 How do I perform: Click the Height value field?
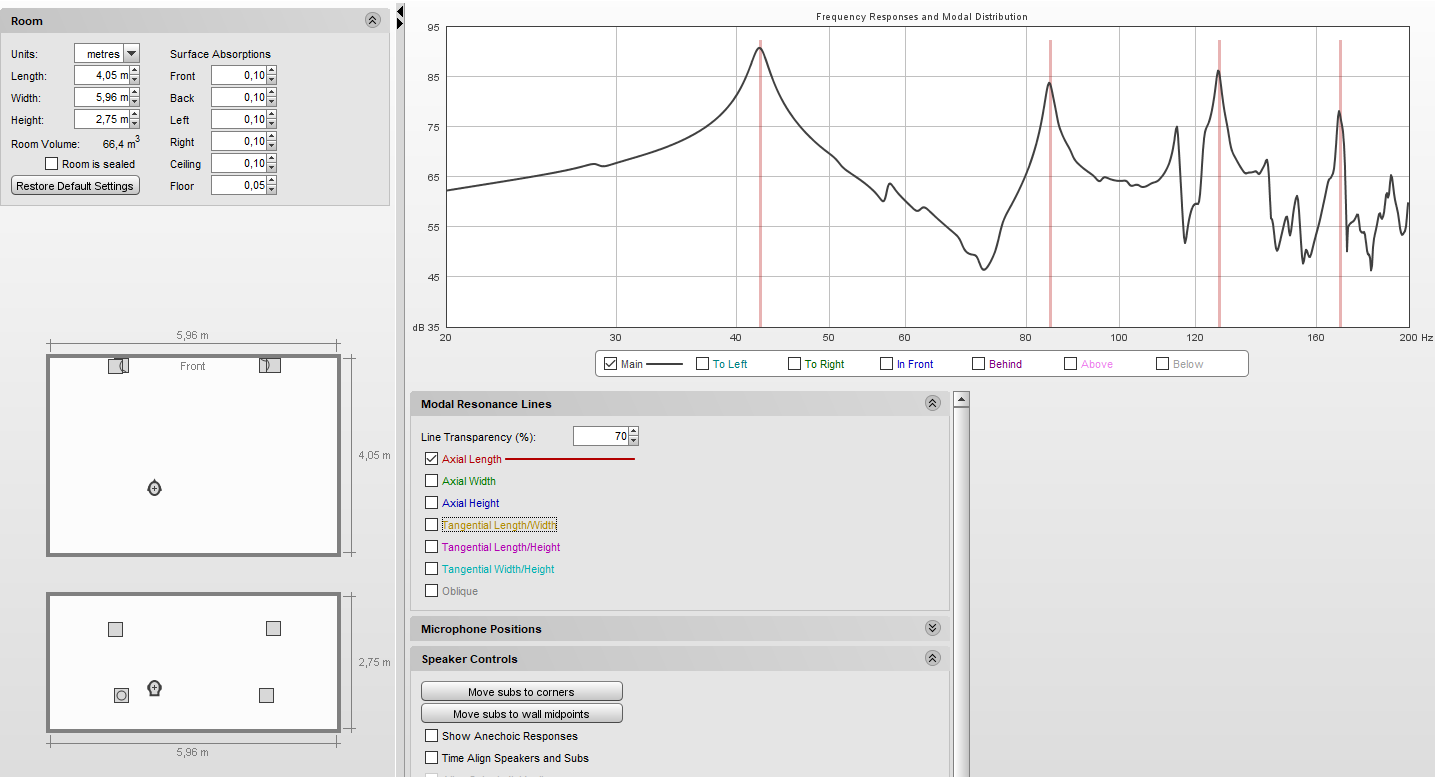[x=102, y=120]
